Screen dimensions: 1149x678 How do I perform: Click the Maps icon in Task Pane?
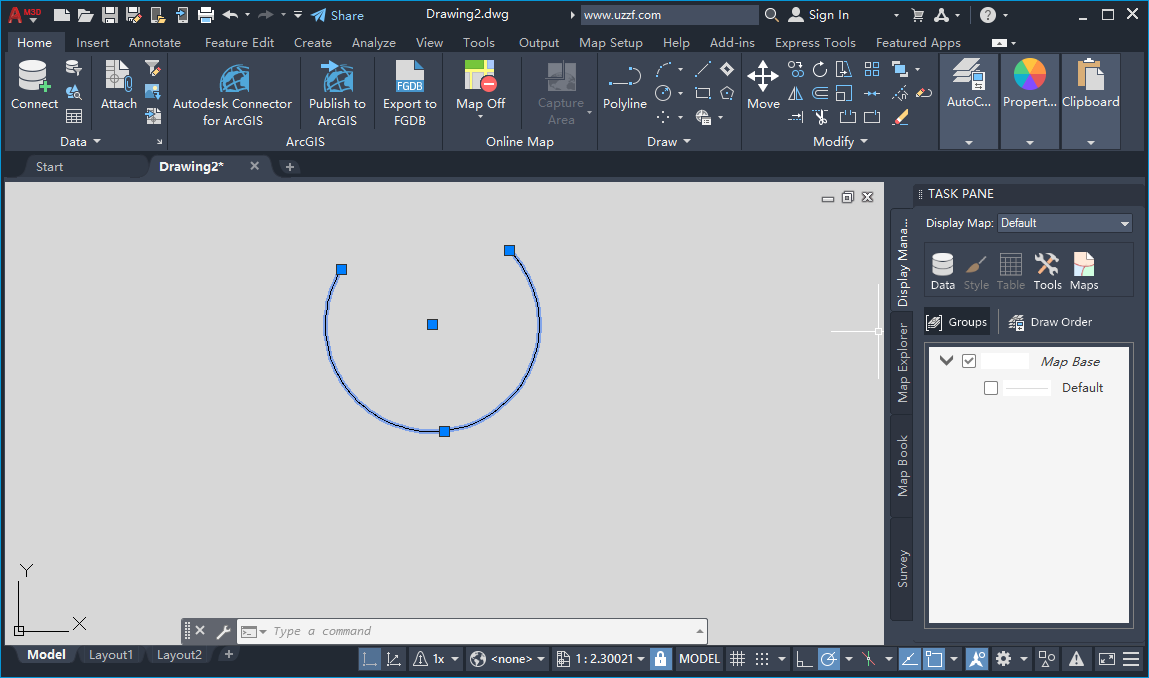(1084, 269)
